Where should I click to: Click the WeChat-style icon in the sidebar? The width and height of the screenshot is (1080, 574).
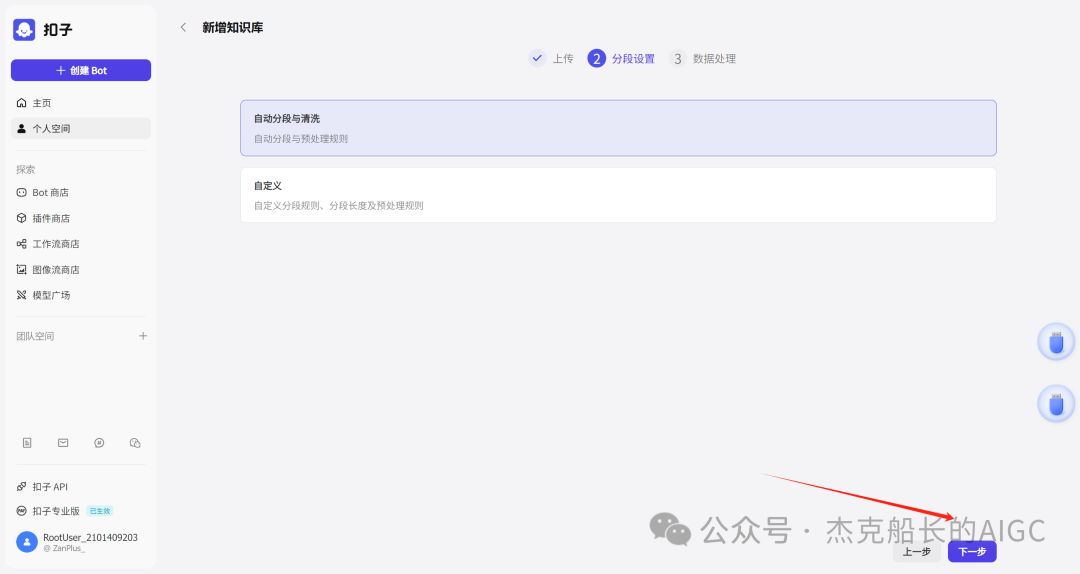point(135,442)
